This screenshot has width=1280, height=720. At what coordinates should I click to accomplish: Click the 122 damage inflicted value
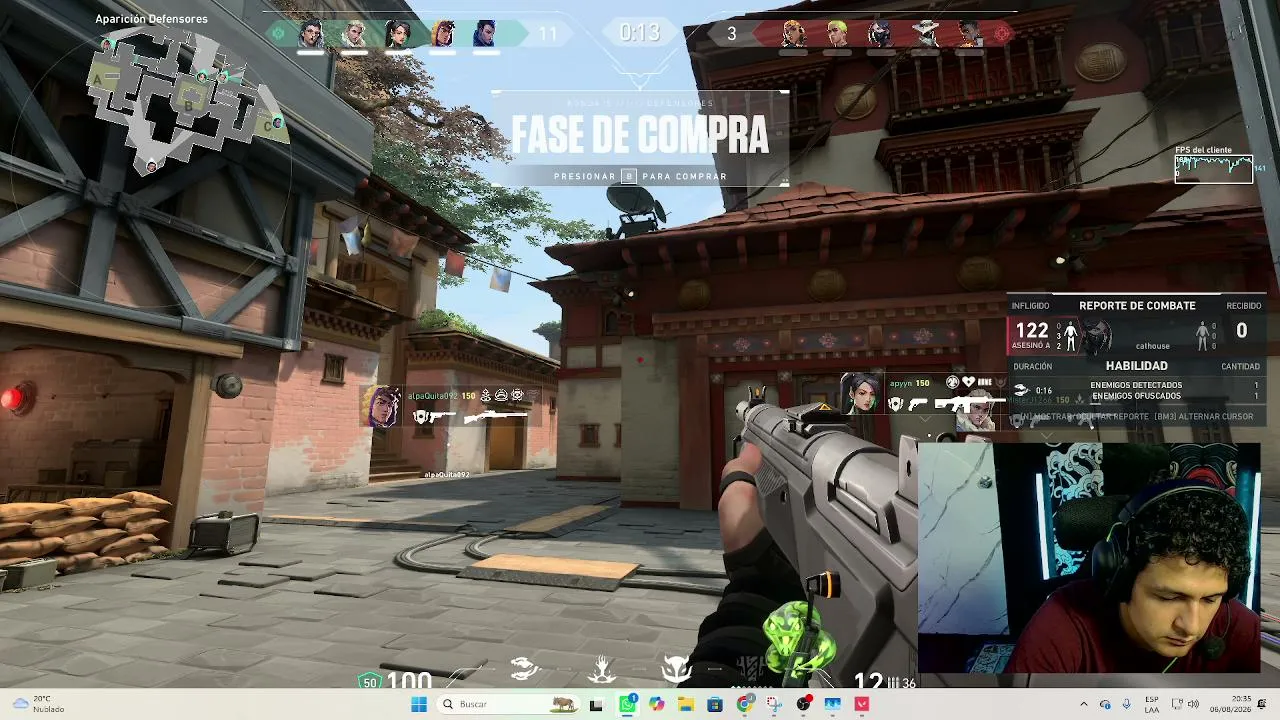[x=1032, y=330]
